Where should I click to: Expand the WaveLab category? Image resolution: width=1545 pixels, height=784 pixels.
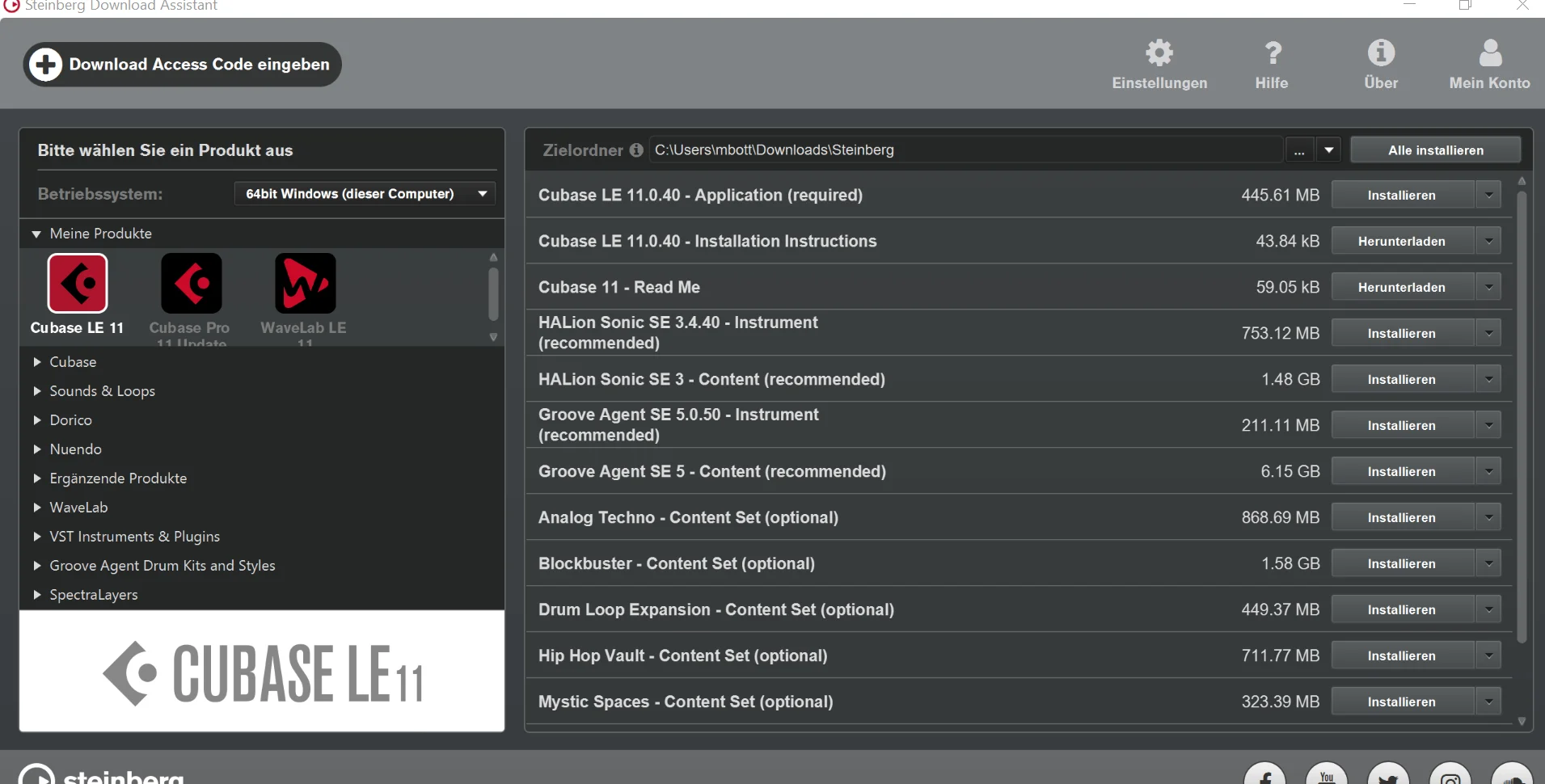(36, 508)
